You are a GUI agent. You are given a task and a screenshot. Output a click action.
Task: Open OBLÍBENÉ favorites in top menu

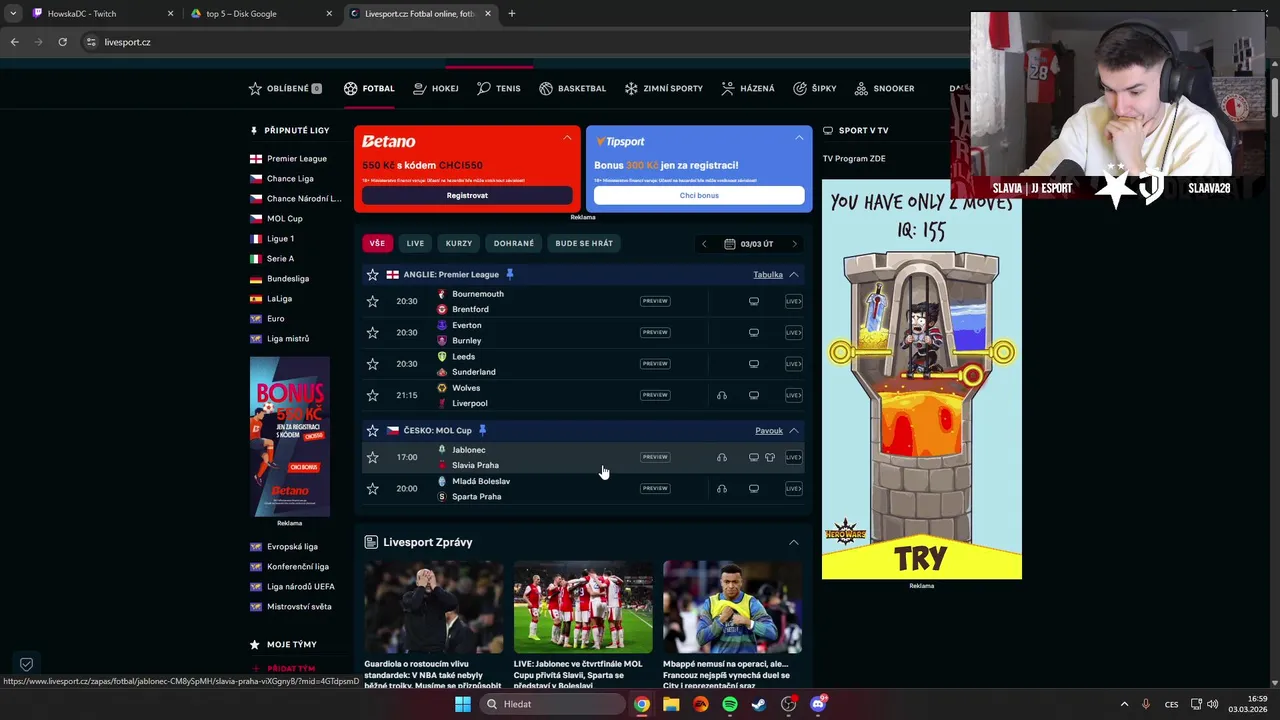(285, 88)
